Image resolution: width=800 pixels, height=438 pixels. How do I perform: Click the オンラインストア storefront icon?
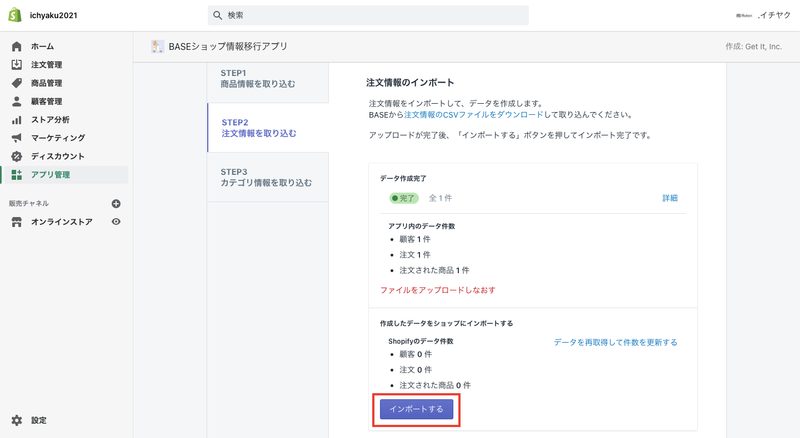tap(16, 222)
